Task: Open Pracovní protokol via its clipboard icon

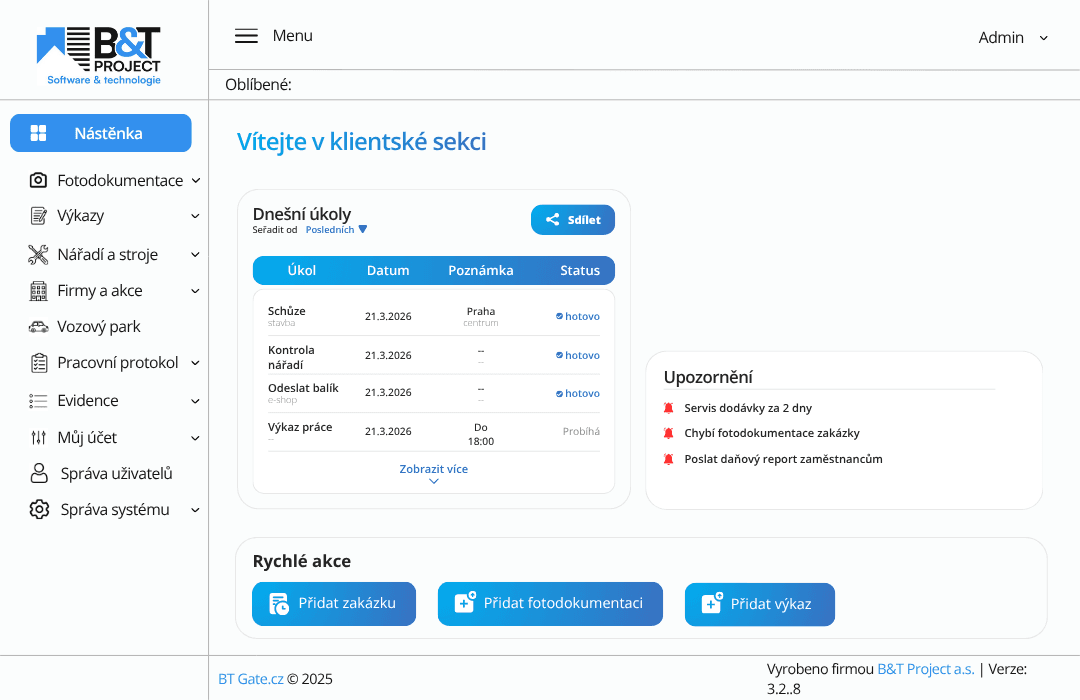Action: [38, 362]
